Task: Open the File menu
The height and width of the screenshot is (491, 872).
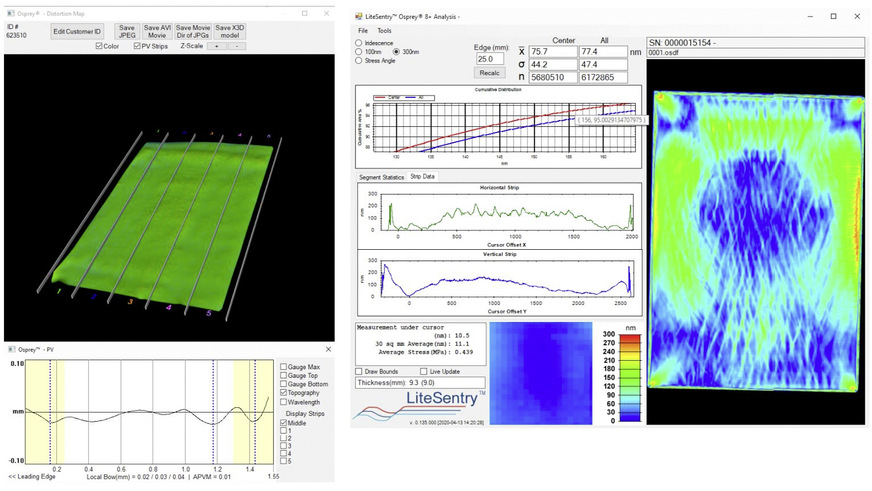Action: click(363, 31)
